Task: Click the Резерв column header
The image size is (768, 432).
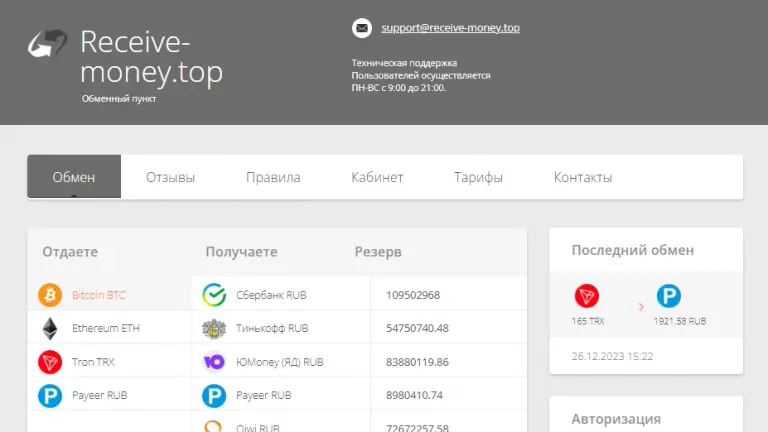Action: [378, 252]
